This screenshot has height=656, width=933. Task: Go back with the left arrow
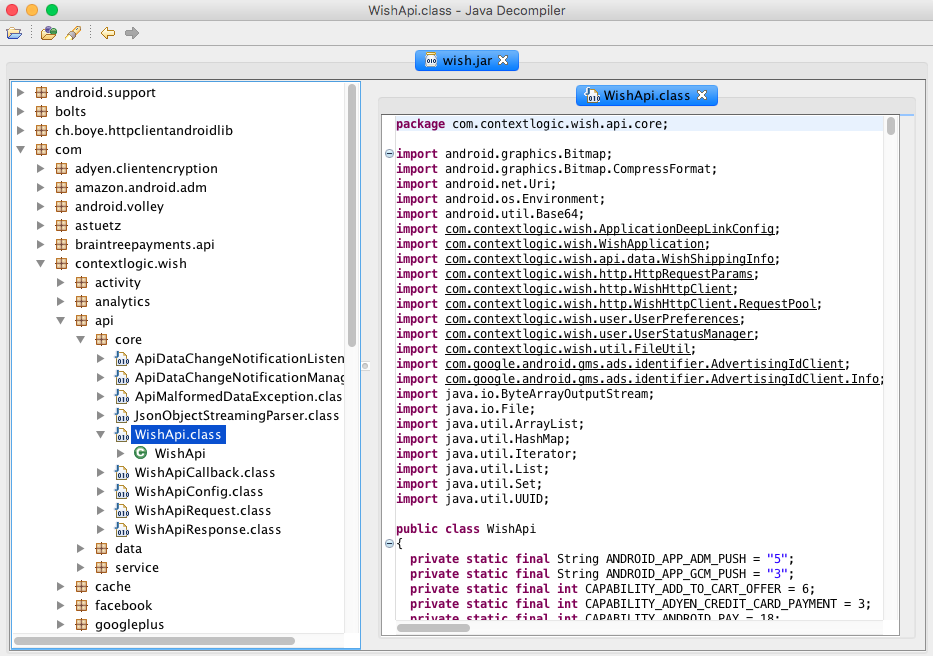point(108,33)
